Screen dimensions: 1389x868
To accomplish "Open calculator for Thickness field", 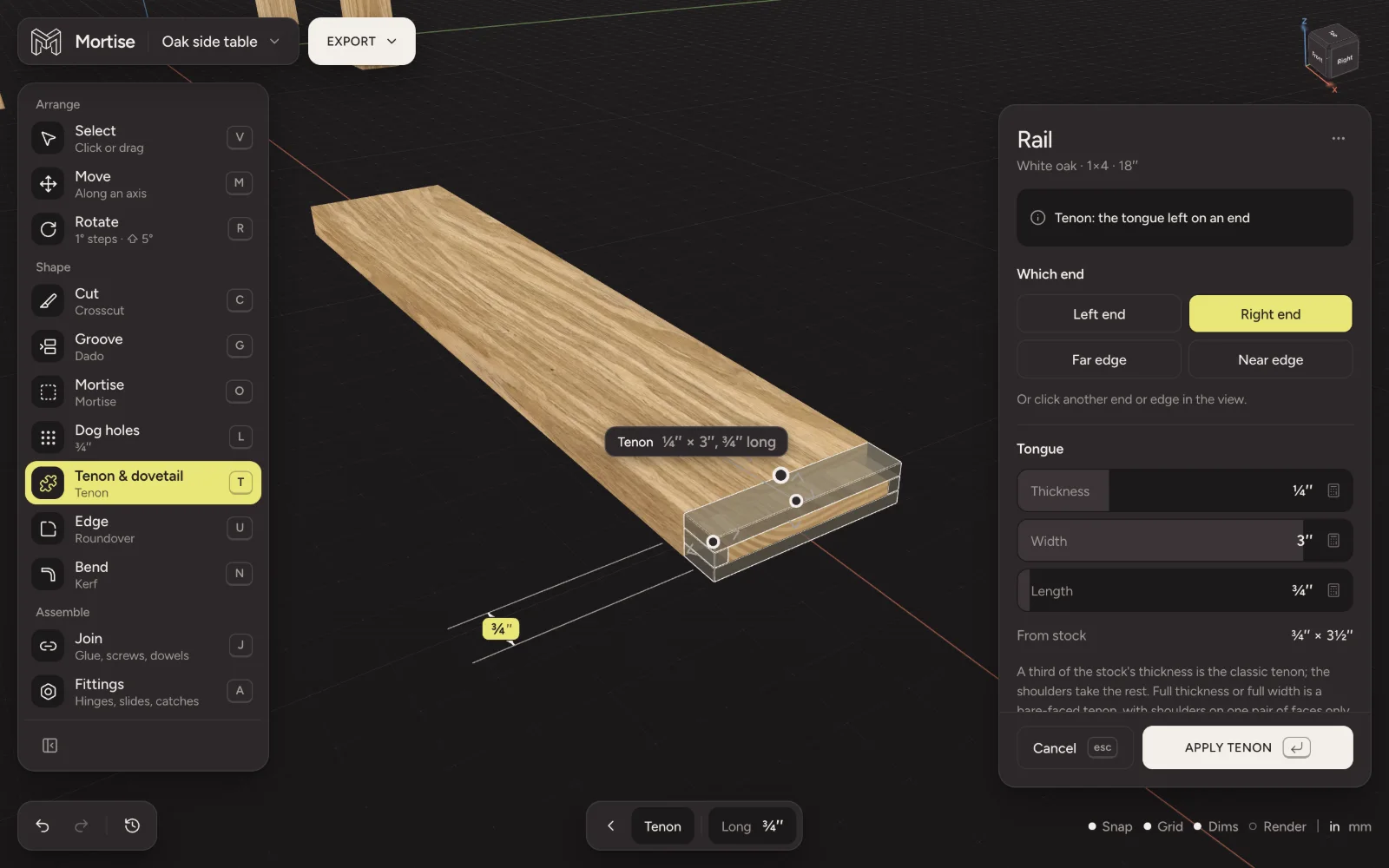I will tap(1333, 490).
